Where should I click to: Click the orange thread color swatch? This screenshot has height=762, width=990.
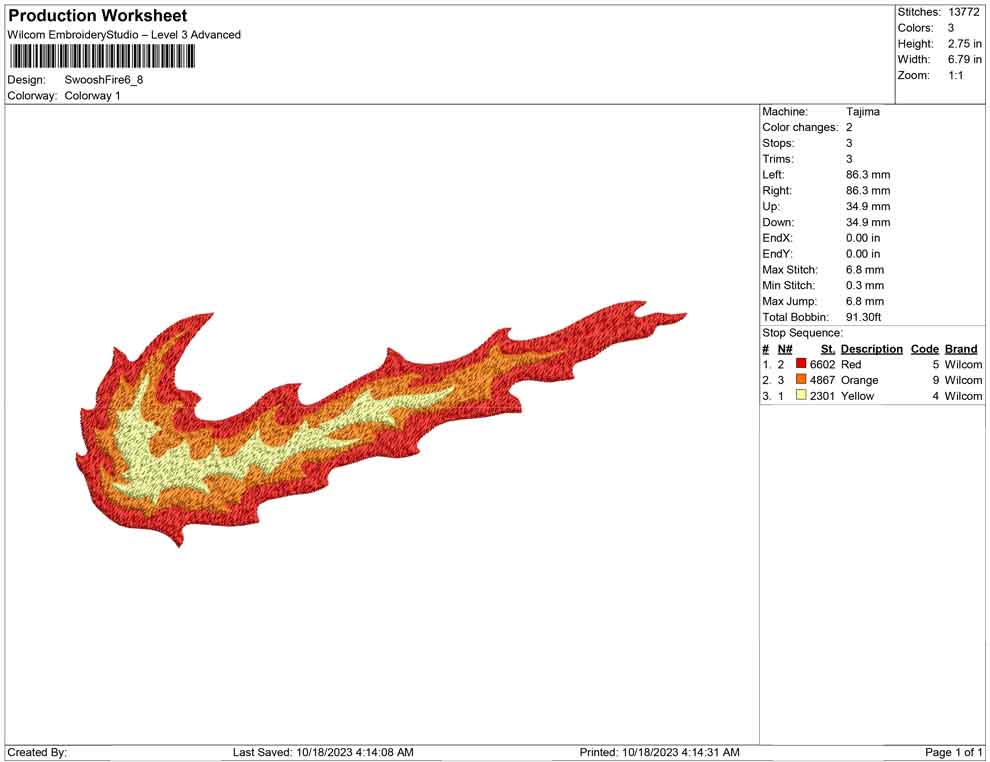[x=801, y=379]
